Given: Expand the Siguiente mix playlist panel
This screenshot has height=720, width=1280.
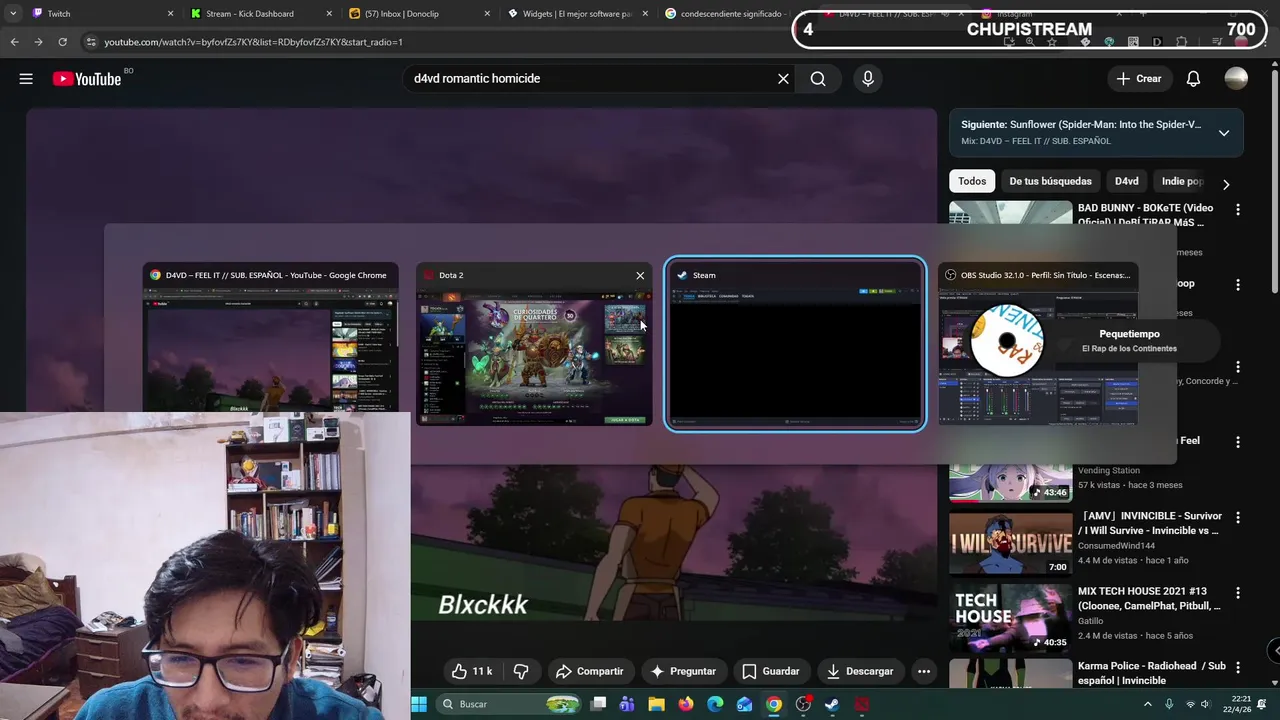Looking at the screenshot, I should pos(1224,133).
